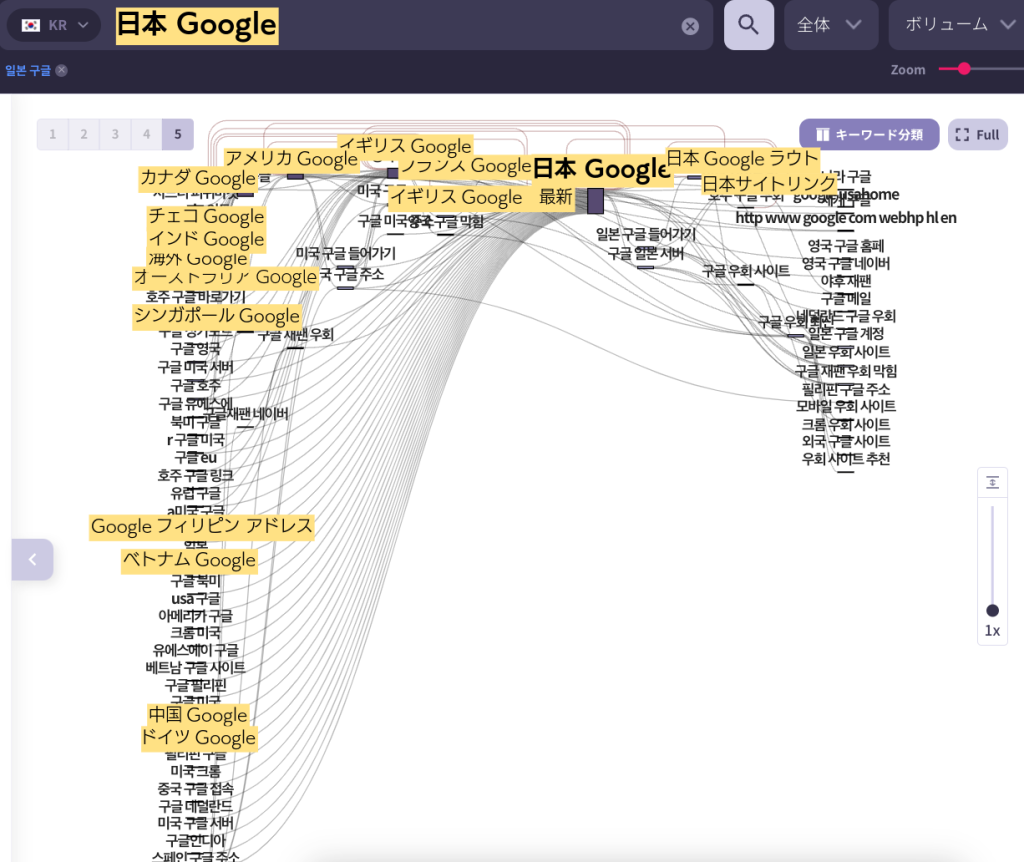Click the 미국 구글 들어가기 keyword
Screen dimensions: 1024x862
[x=345, y=253]
